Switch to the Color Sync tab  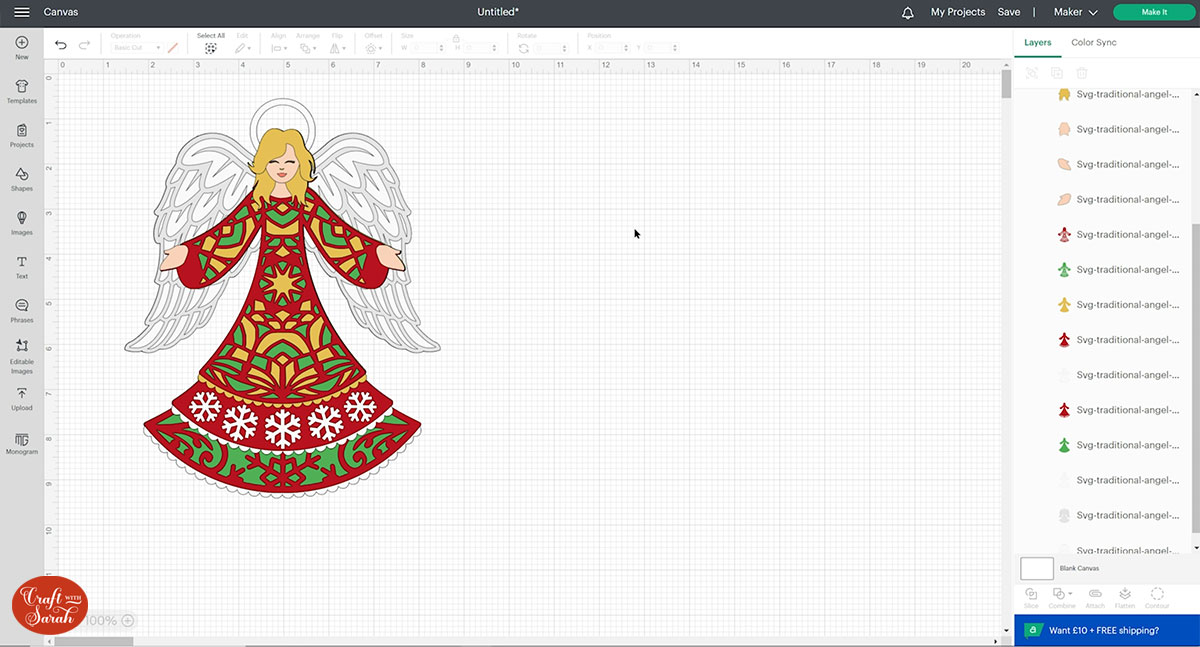[1093, 43]
